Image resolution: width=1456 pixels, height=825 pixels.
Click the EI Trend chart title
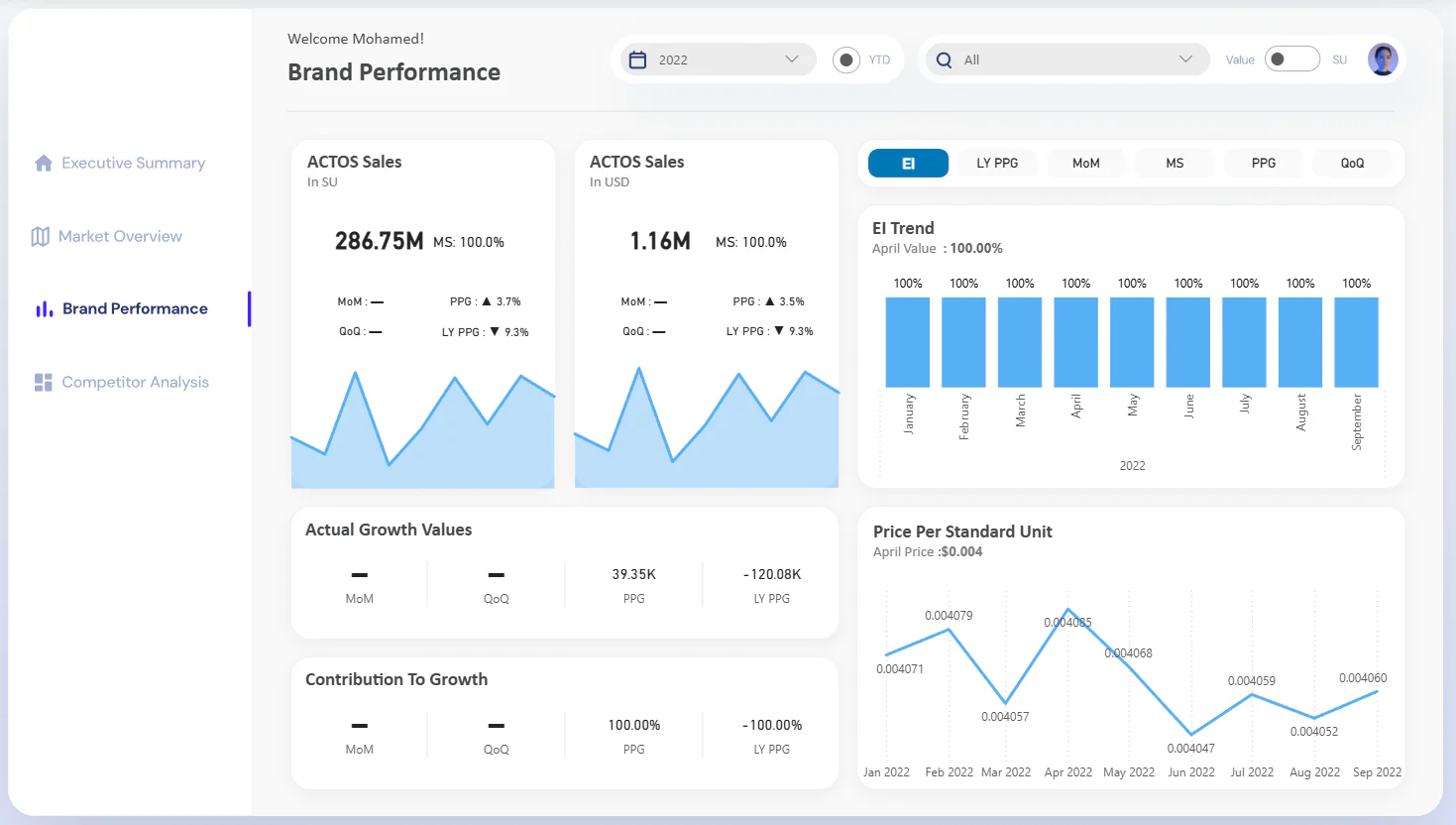tap(903, 228)
